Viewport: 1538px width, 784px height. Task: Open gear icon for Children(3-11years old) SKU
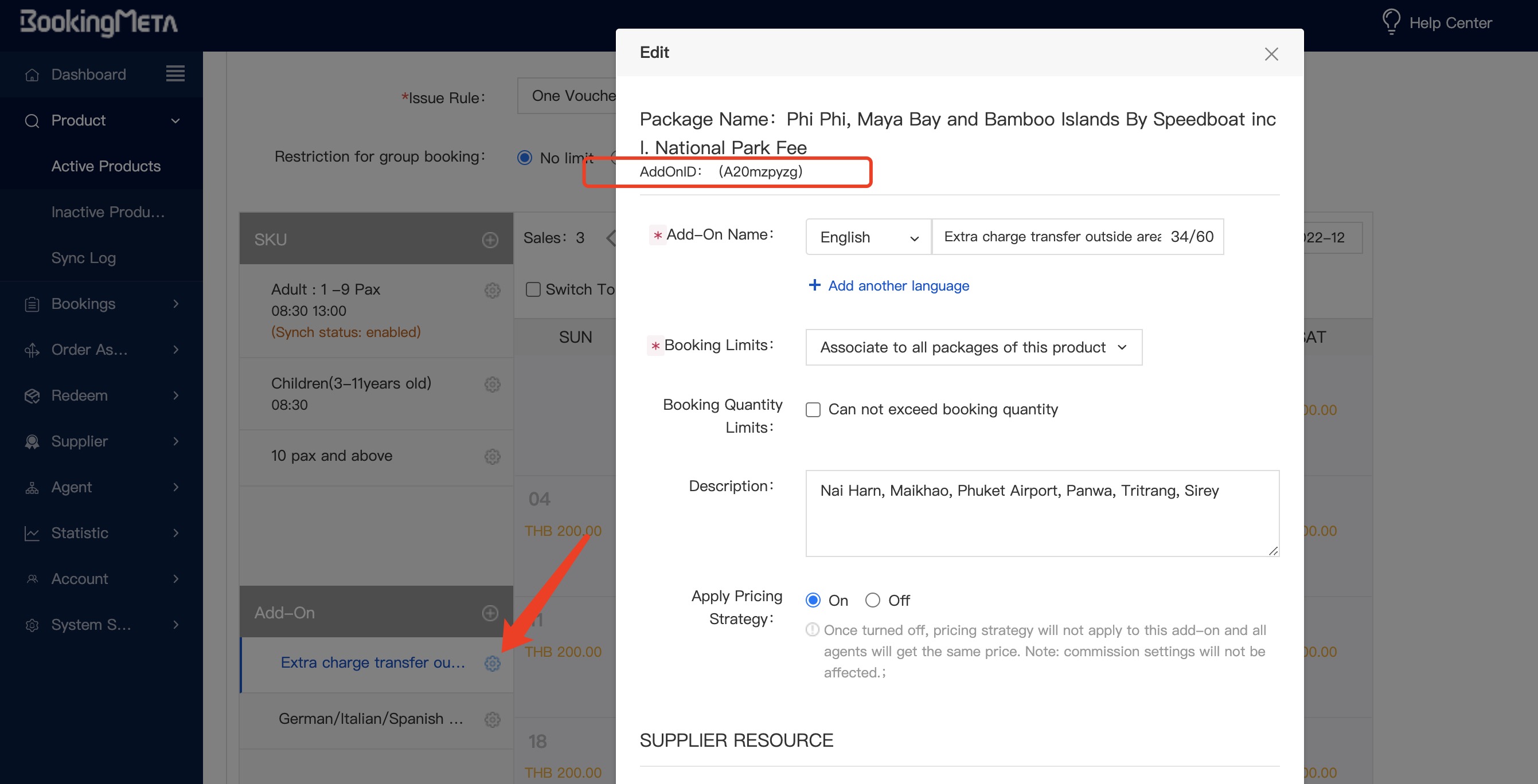(492, 384)
